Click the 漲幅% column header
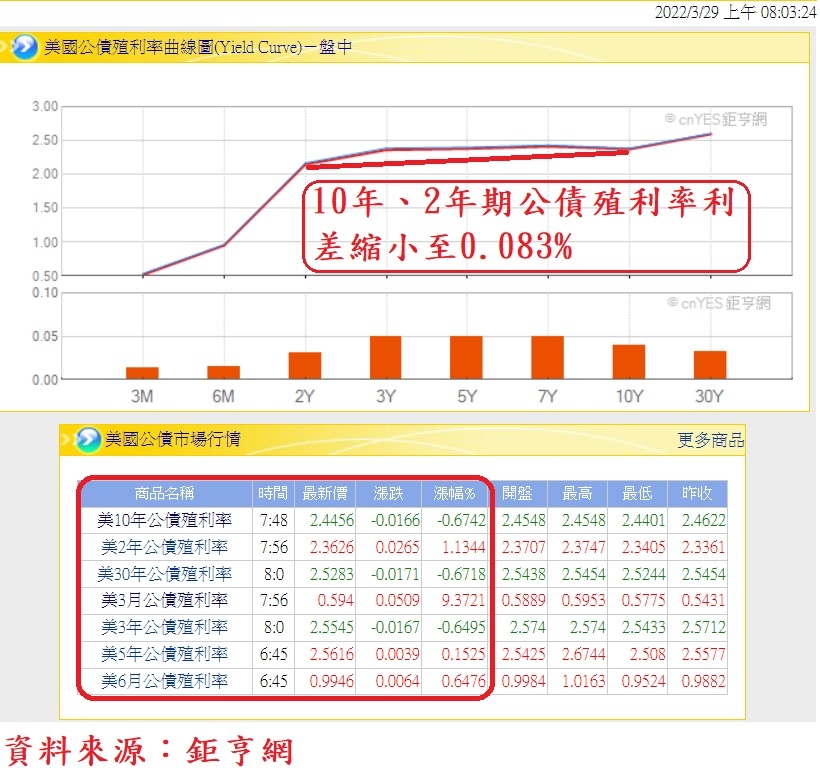Viewport: 820px width, 779px height. (x=454, y=494)
